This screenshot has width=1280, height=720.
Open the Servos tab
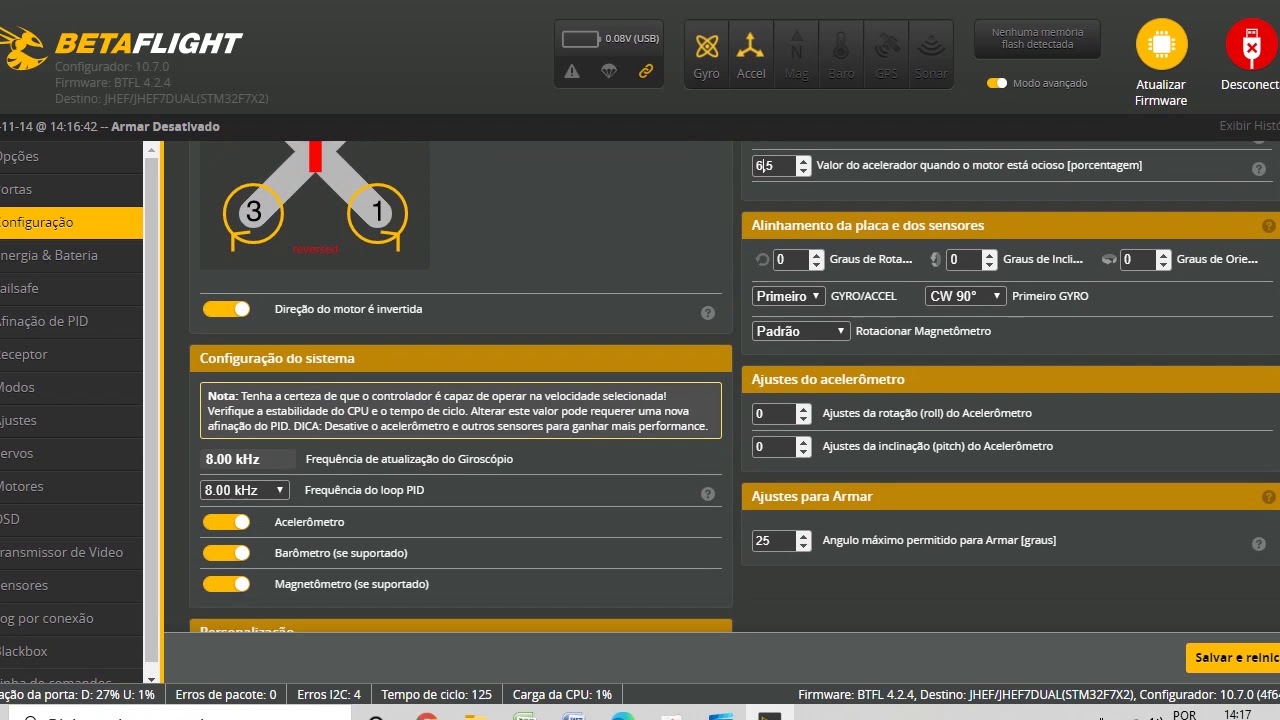[71, 453]
